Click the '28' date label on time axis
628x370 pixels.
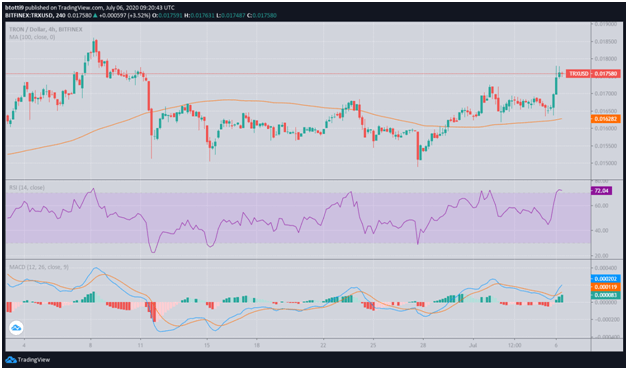pos(423,345)
